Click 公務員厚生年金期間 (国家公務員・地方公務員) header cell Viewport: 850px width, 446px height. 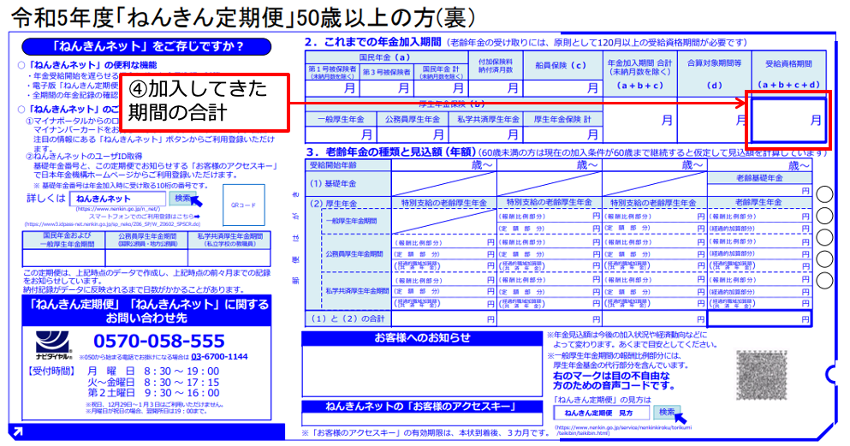[147, 240]
